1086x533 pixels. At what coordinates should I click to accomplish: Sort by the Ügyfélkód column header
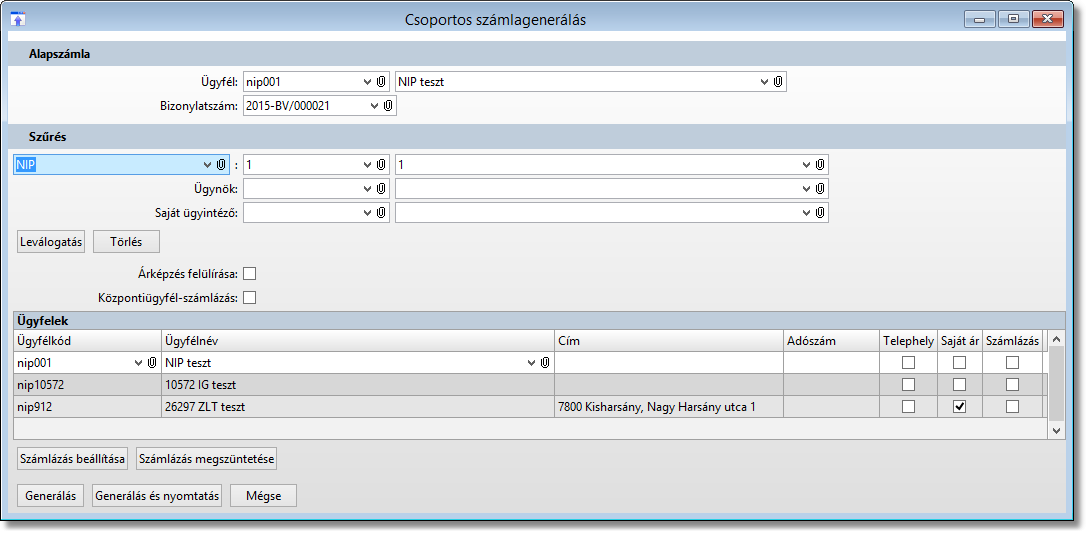click(x=87, y=341)
